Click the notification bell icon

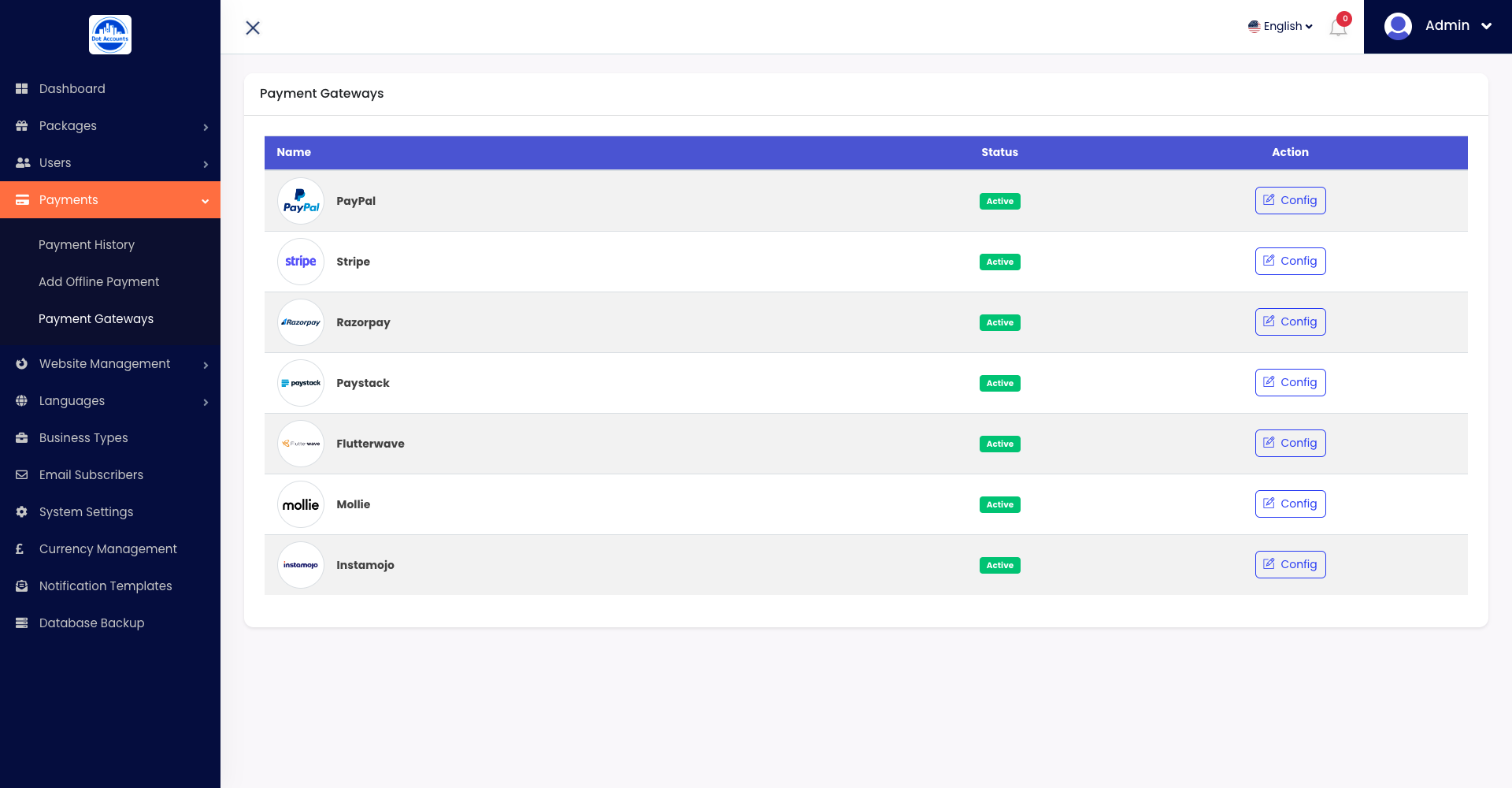coord(1338,28)
